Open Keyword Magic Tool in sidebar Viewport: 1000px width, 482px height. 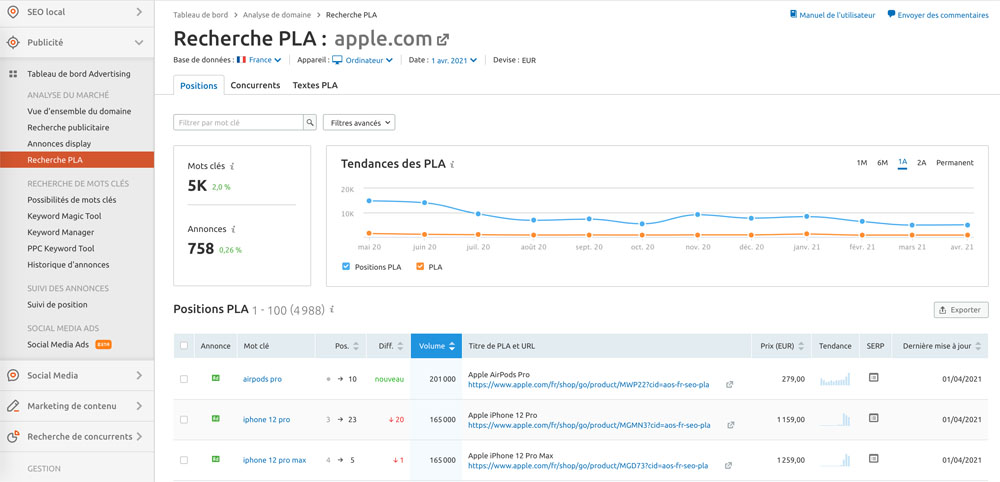point(64,216)
